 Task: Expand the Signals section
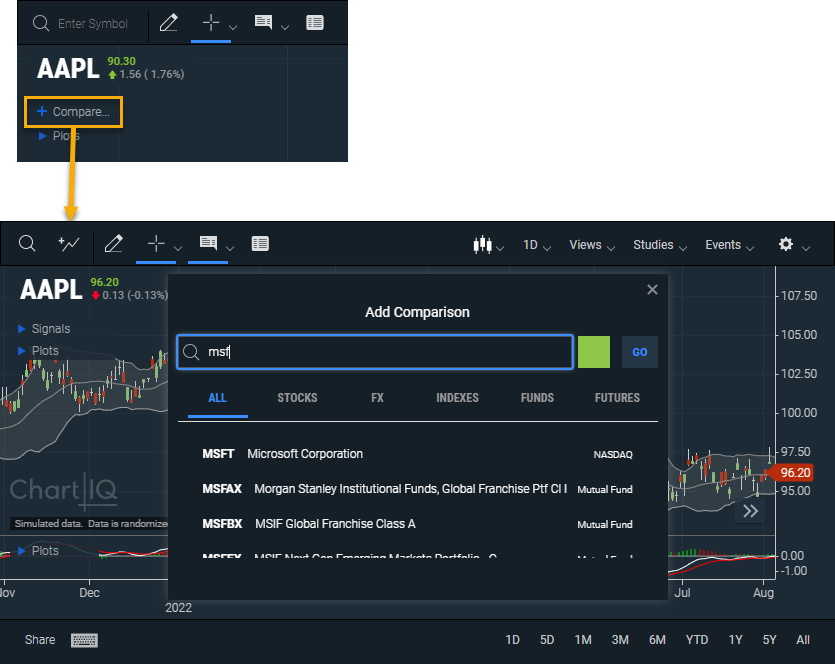pos(44,329)
